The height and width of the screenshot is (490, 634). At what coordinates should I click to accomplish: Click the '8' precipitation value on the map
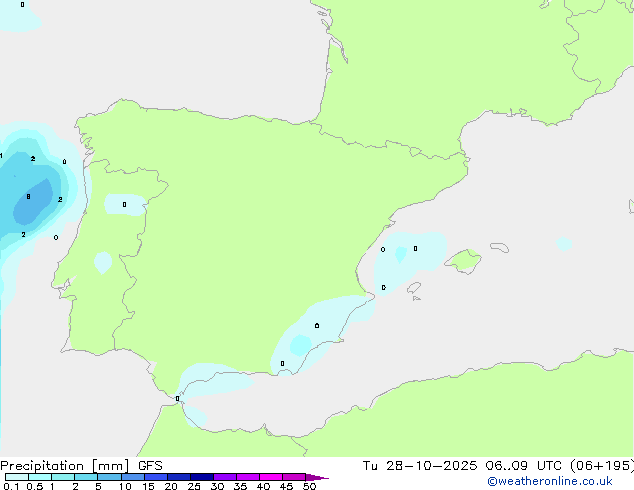pyautogui.click(x=28, y=196)
